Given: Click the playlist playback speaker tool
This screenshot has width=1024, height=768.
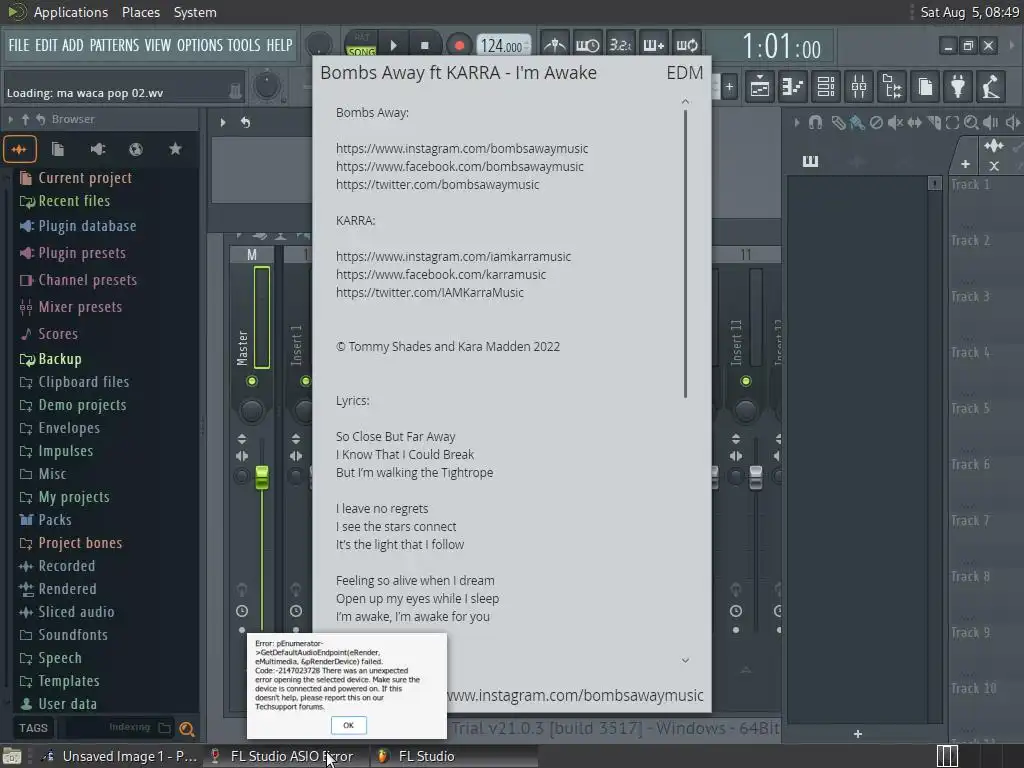Looking at the screenshot, I should point(991,122).
